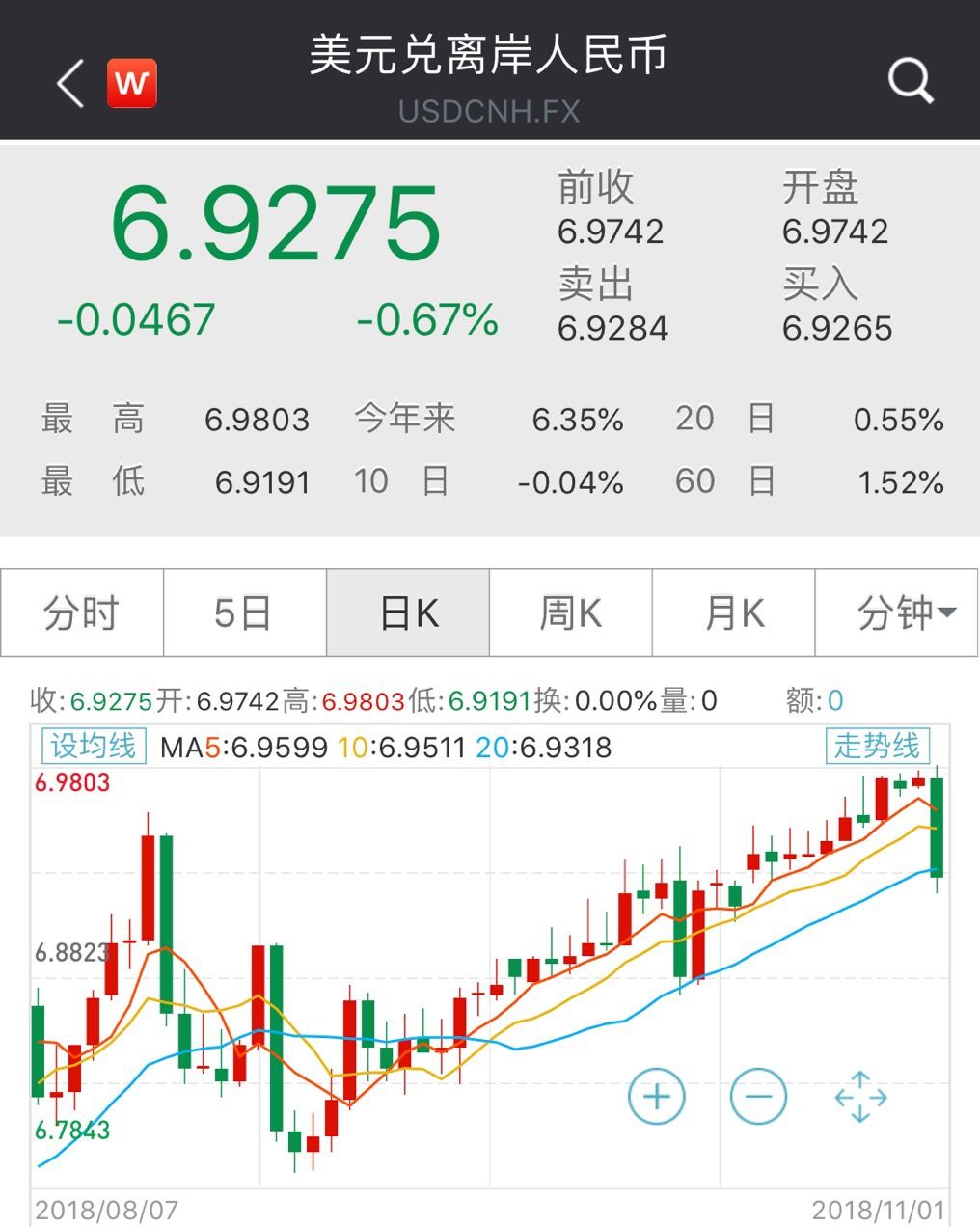Viewport: 980px width, 1227px height.
Task: Tap the latest green candlestick on the chart
Action: (937, 827)
